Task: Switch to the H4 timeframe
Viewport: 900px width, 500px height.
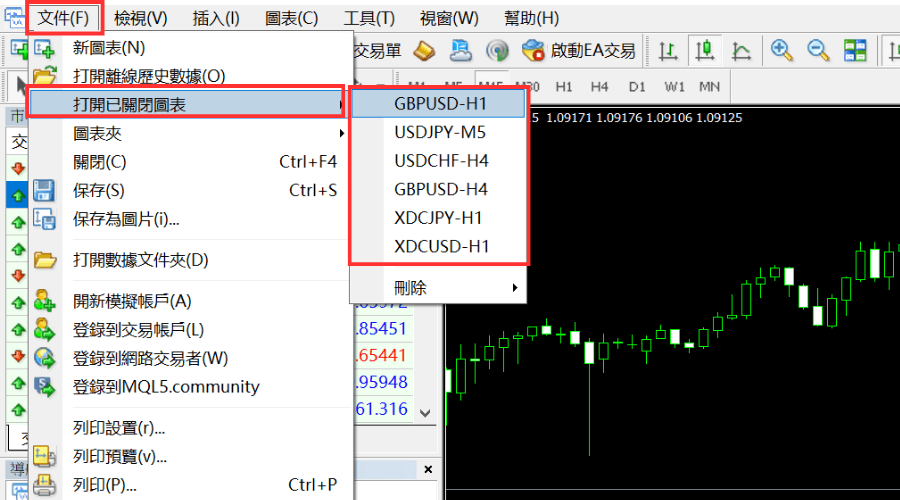Action: [x=600, y=87]
